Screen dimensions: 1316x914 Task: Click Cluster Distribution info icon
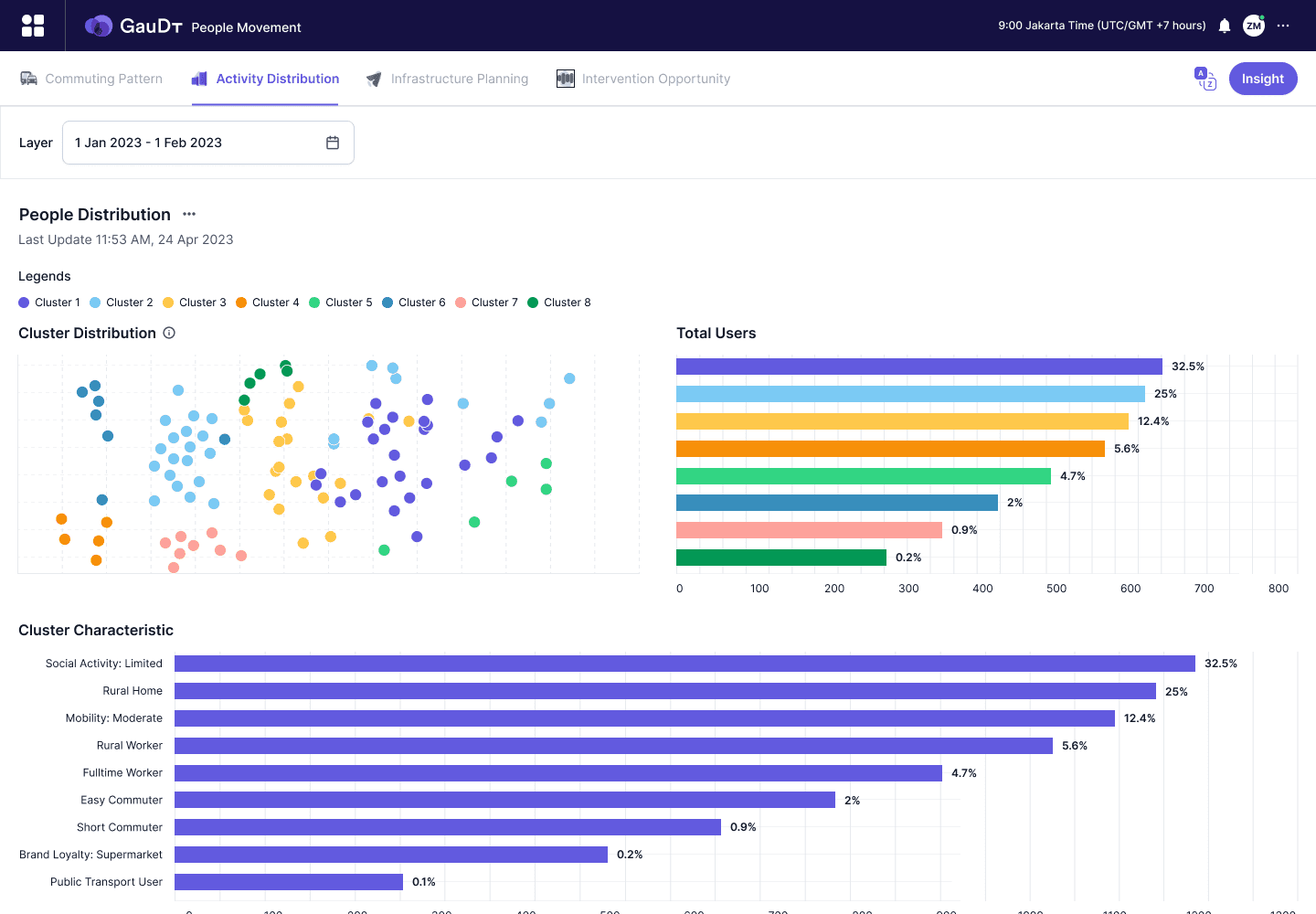(x=169, y=333)
